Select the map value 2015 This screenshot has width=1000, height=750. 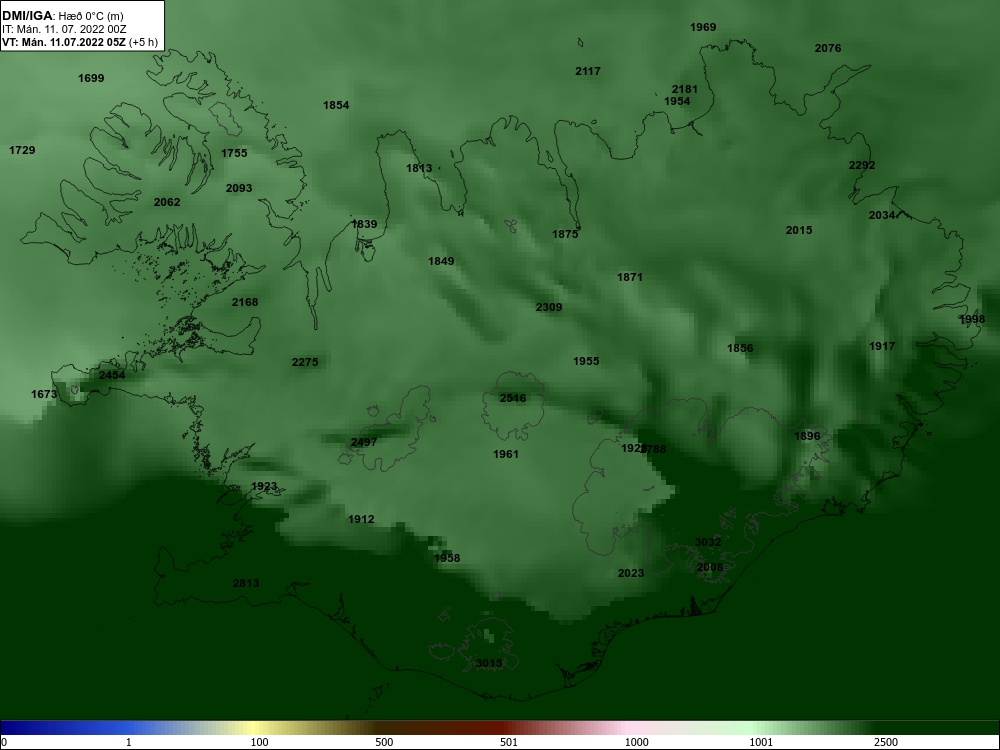tap(799, 230)
